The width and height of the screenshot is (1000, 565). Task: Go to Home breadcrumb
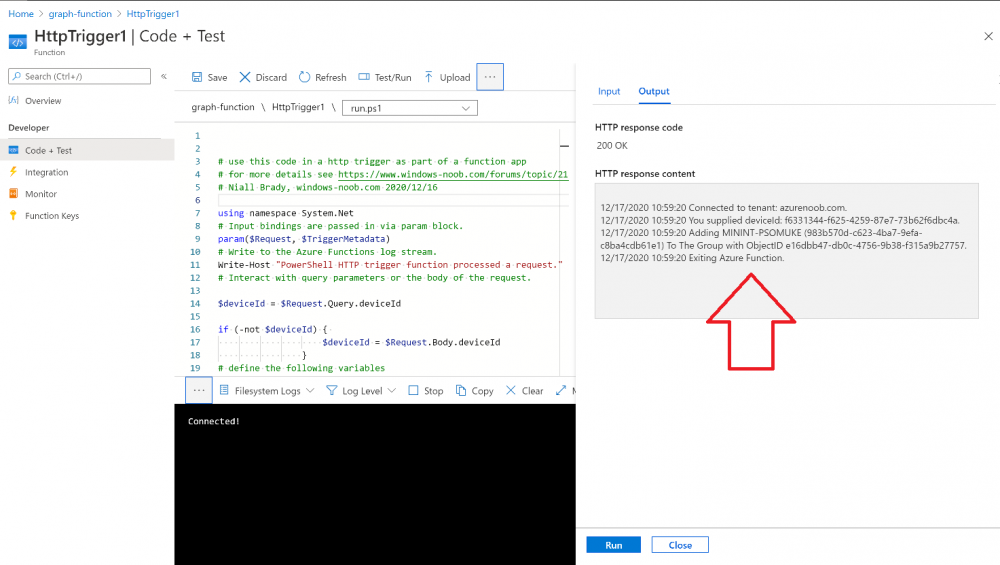point(21,13)
